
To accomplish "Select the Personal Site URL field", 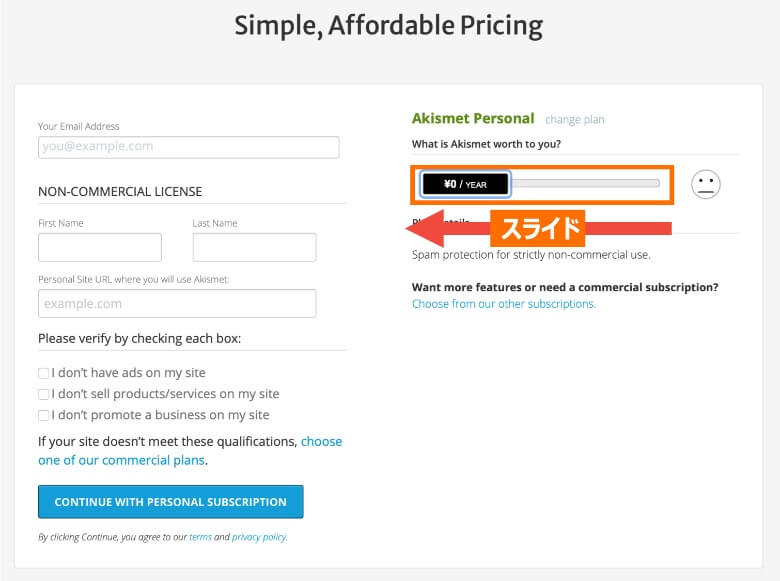I will coord(177,303).
